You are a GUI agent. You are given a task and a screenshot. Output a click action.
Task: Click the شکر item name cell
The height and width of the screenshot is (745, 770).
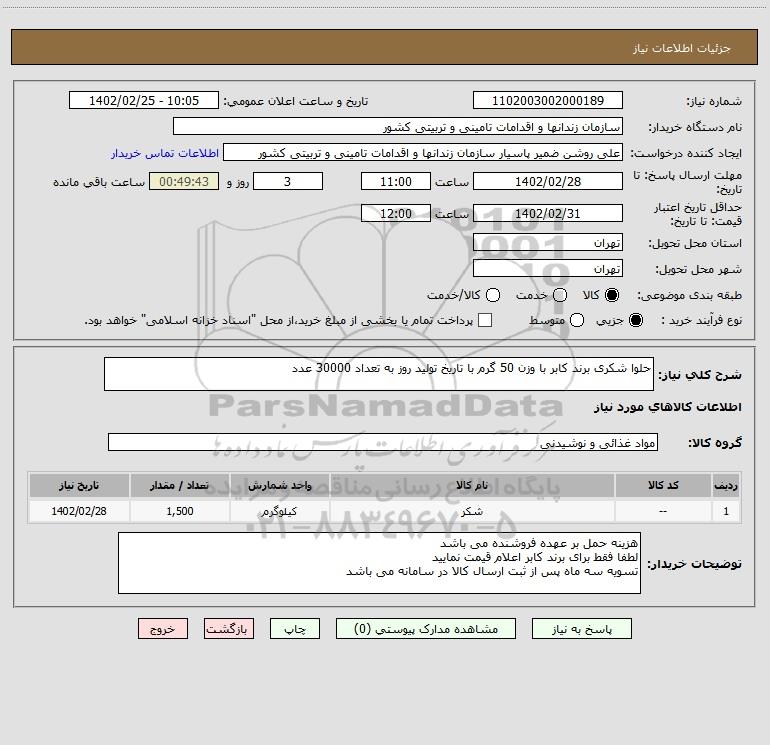pyautogui.click(x=472, y=511)
